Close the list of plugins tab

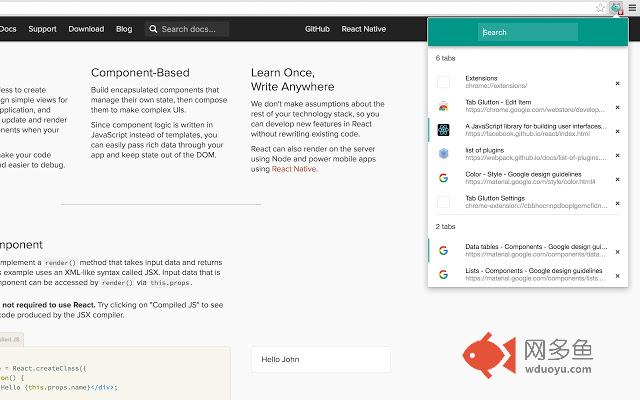coord(618,156)
